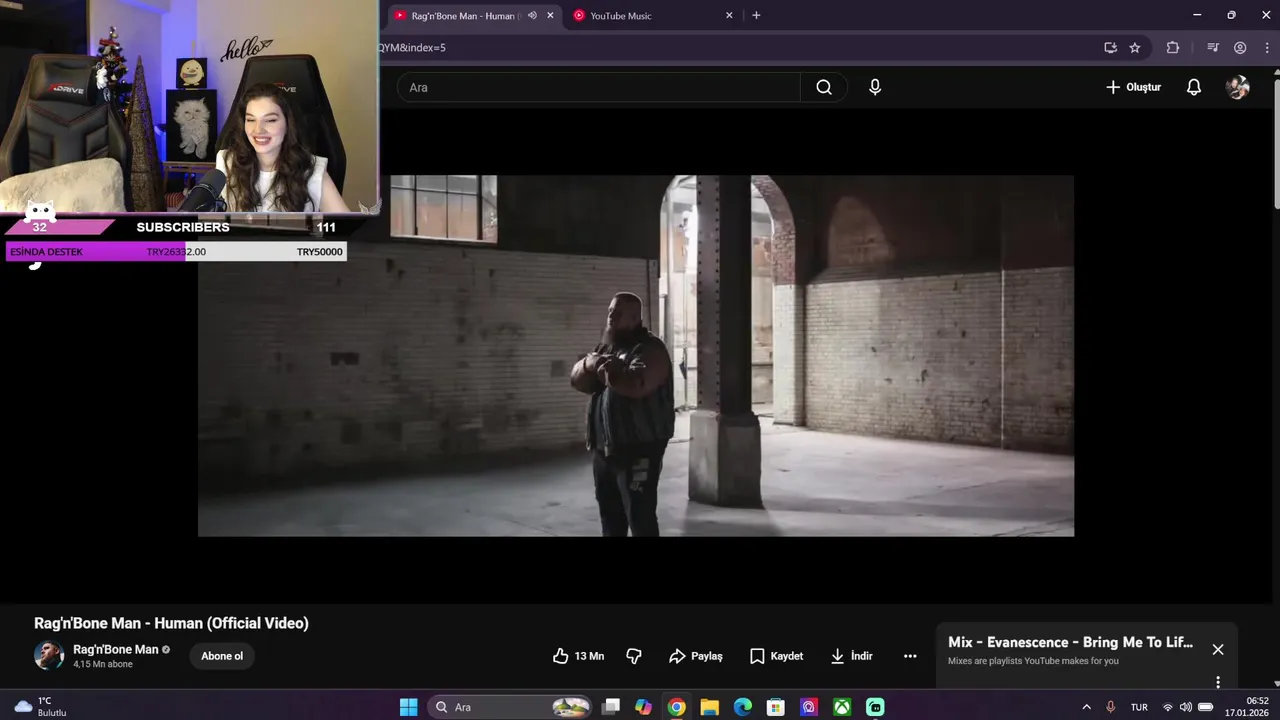Open the Oluştur create menu
The height and width of the screenshot is (720, 1280).
pos(1133,87)
